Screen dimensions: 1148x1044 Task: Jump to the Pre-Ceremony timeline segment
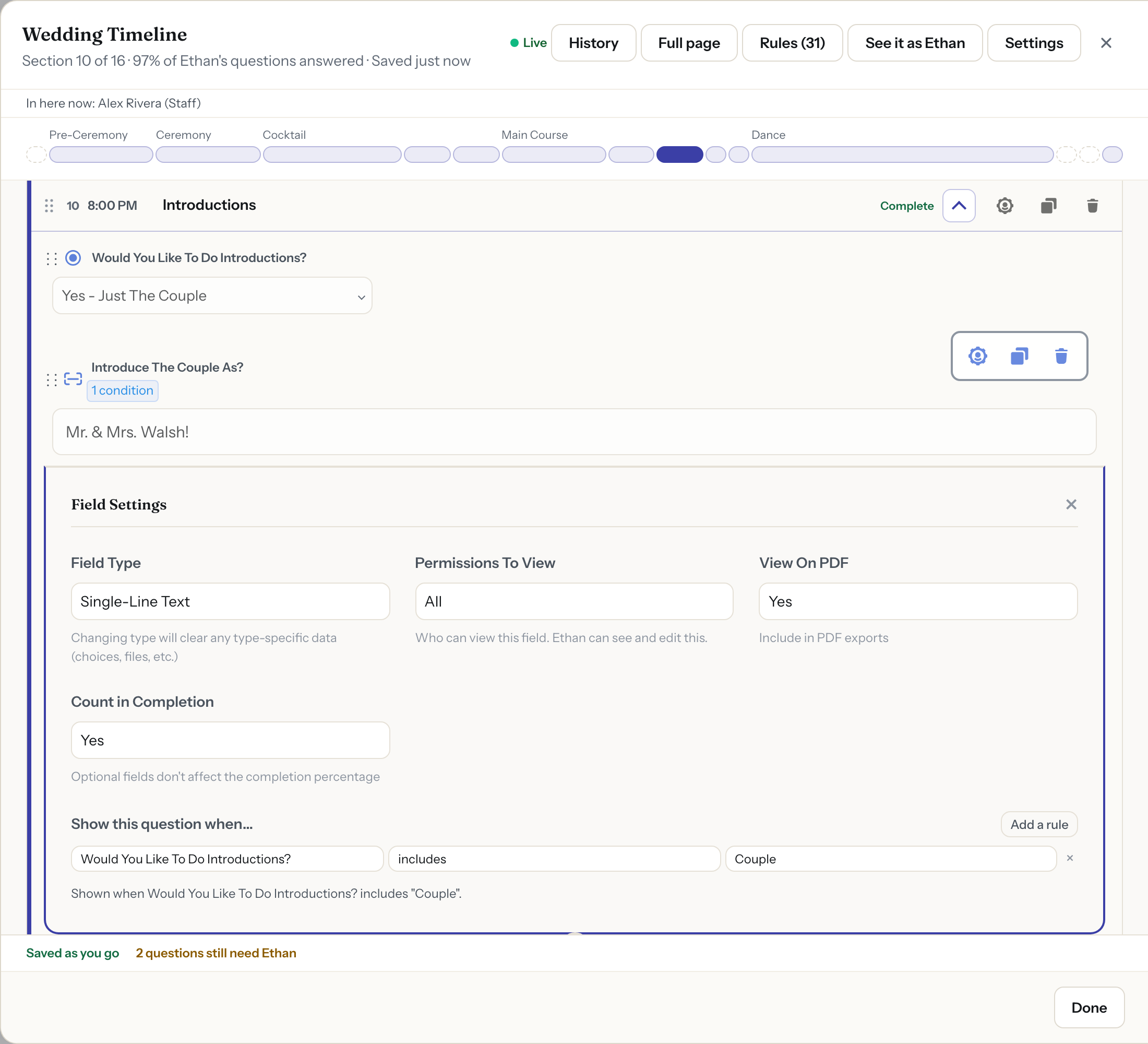pyautogui.click(x=101, y=155)
